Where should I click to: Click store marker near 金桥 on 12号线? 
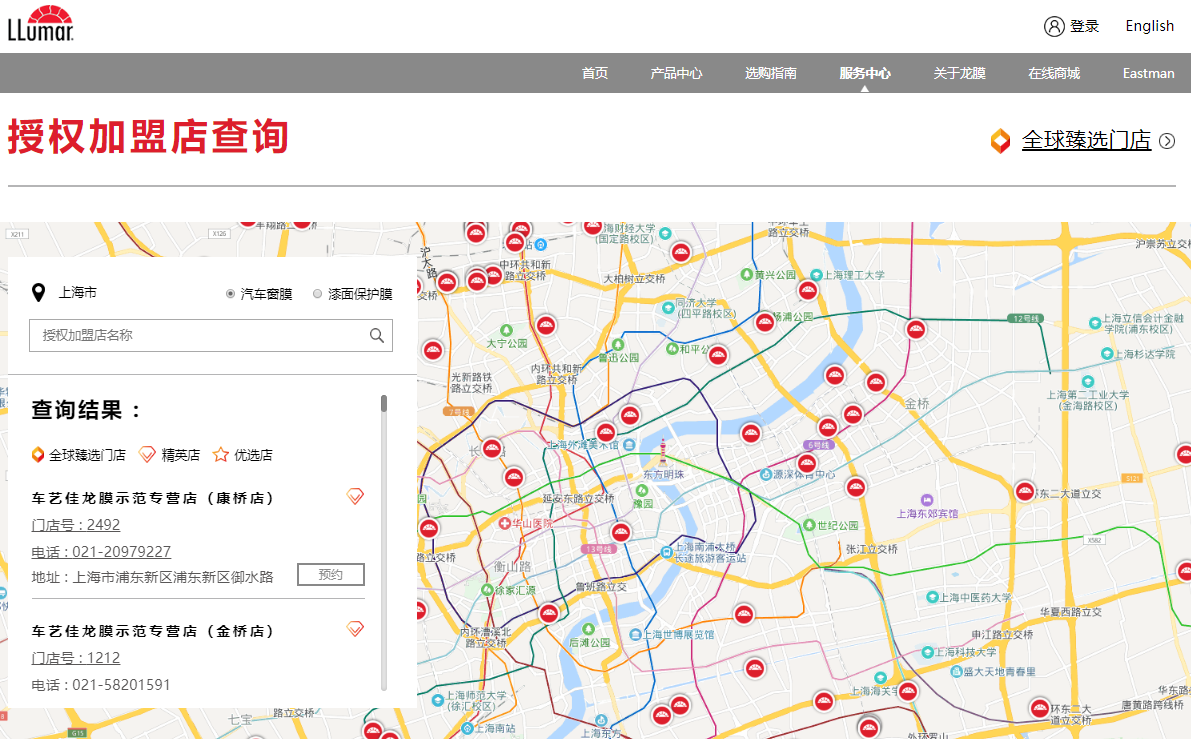[916, 330]
